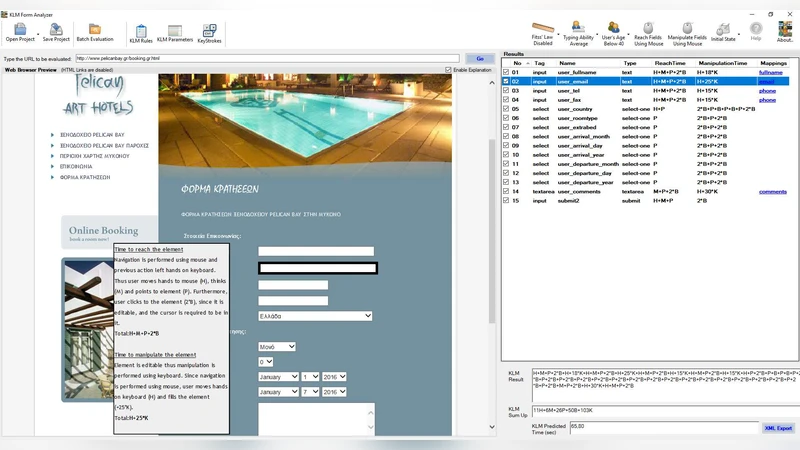Open Batch Evaluation from the toolbar
The width and height of the screenshot is (800, 450).
tap(95, 30)
